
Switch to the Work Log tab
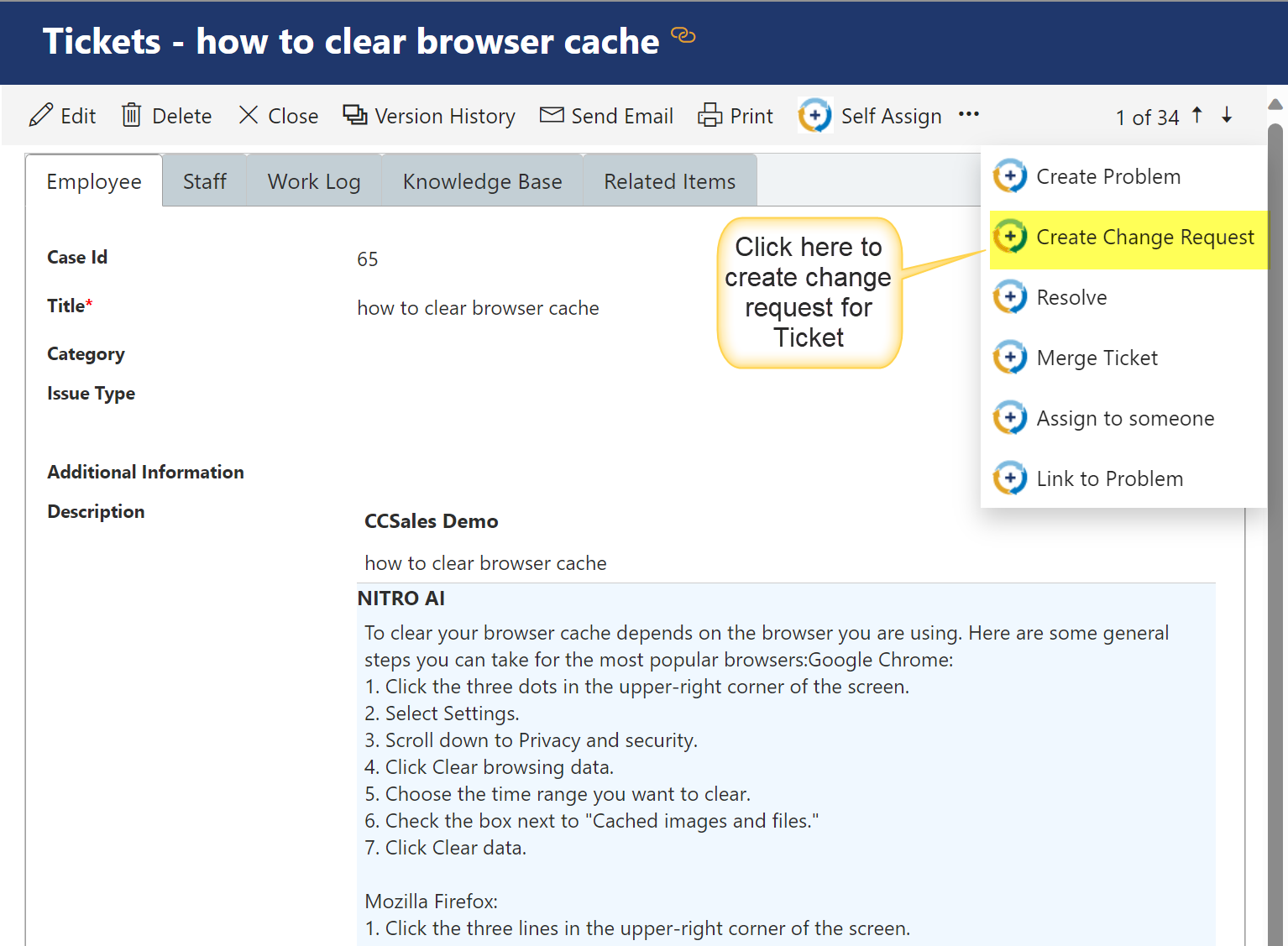point(314,181)
